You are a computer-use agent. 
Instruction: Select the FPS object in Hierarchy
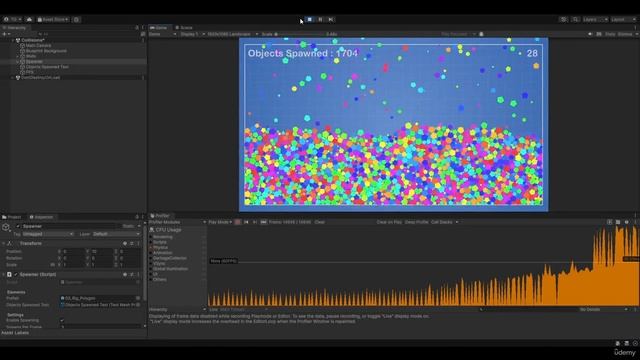click(29, 72)
